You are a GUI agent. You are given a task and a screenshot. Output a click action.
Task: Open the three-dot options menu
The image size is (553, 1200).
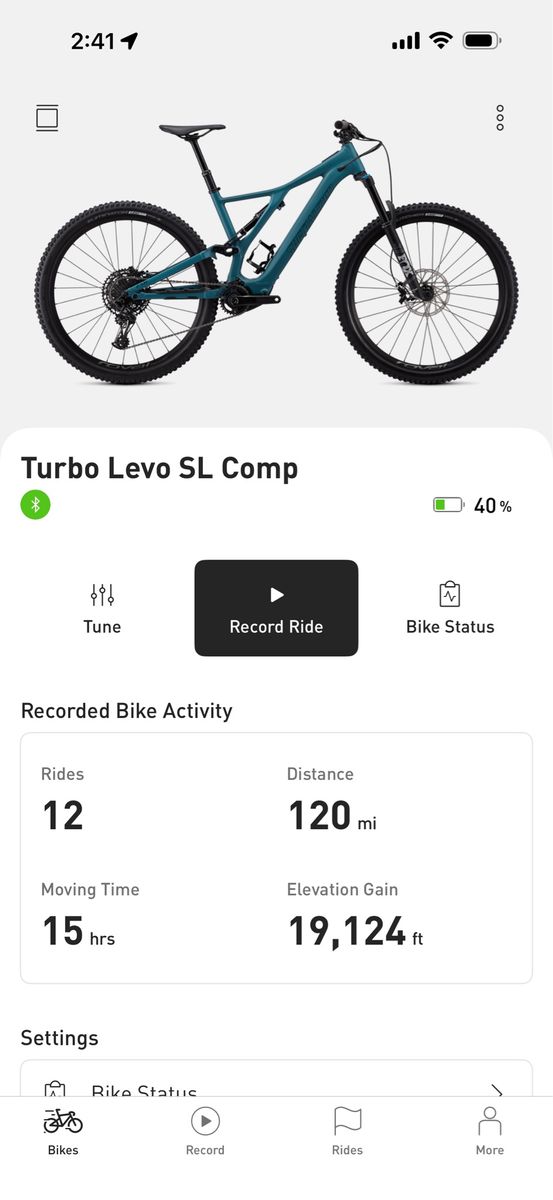coord(500,118)
